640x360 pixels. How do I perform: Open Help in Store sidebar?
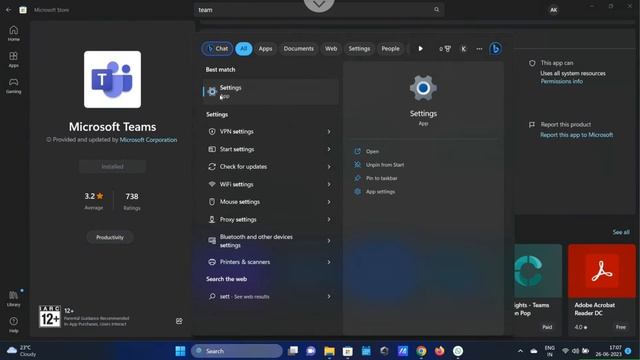pos(13,325)
